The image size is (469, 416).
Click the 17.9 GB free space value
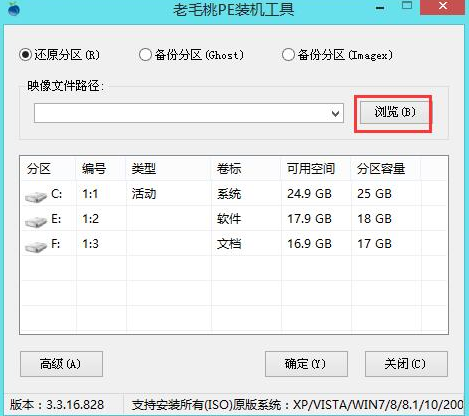click(309, 219)
